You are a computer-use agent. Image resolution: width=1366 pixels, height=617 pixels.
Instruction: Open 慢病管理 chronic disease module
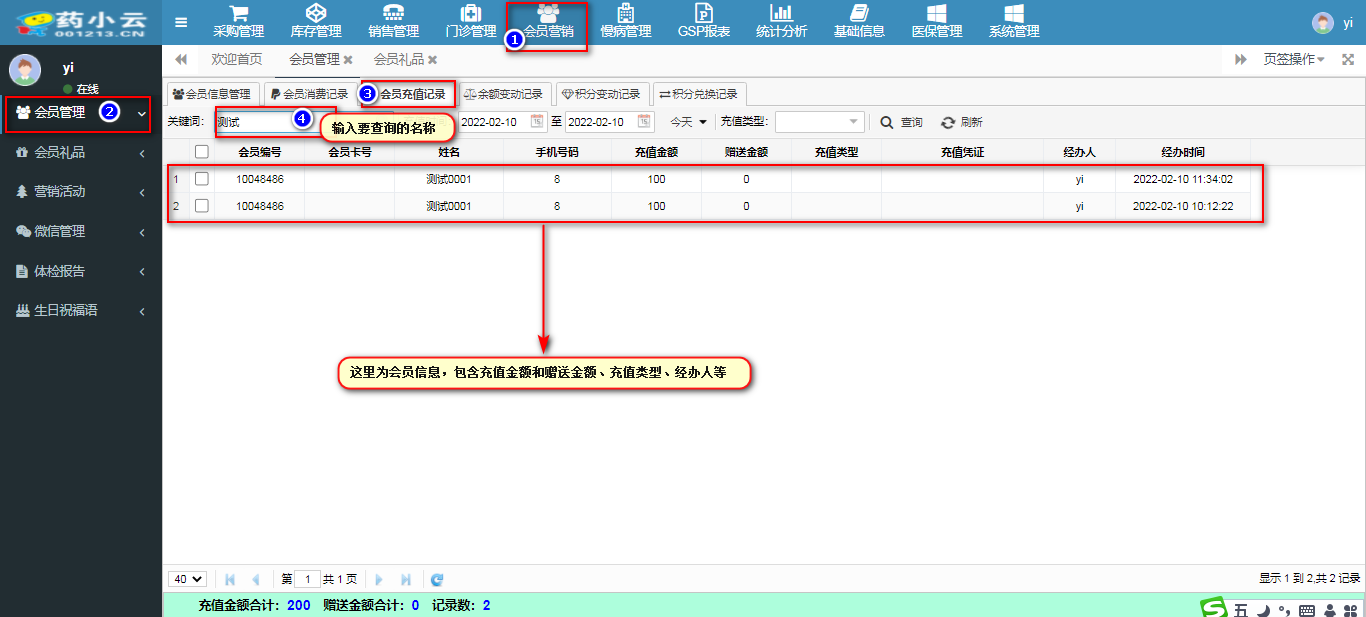pos(626,22)
